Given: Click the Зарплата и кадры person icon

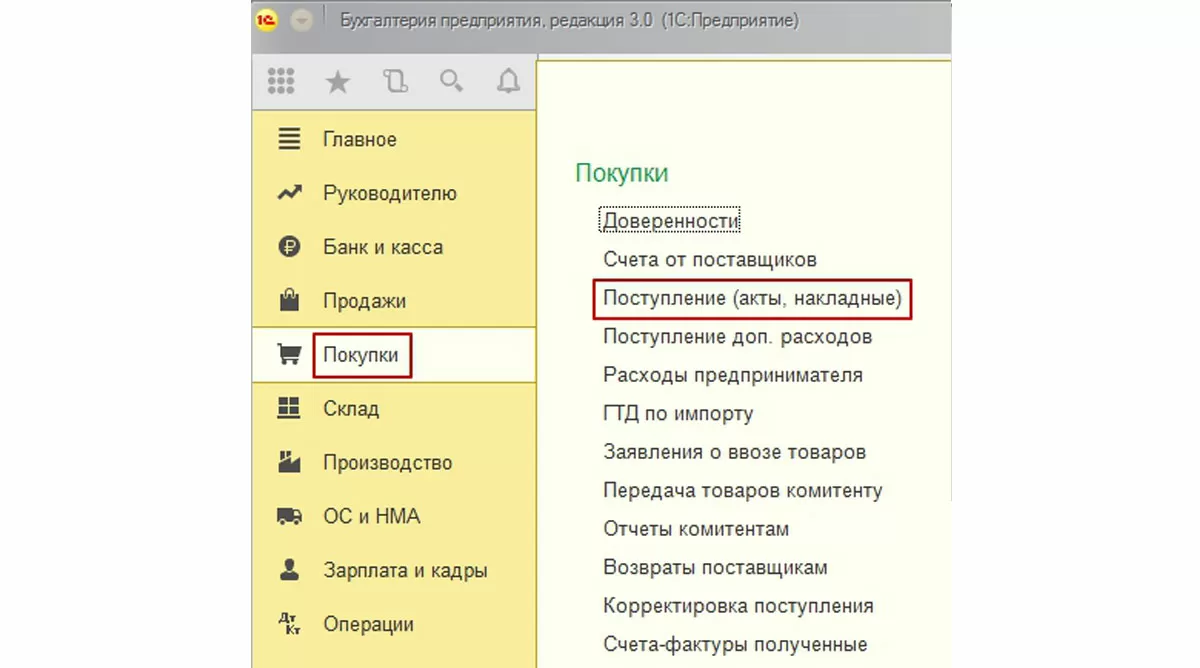Looking at the screenshot, I should click(x=289, y=570).
